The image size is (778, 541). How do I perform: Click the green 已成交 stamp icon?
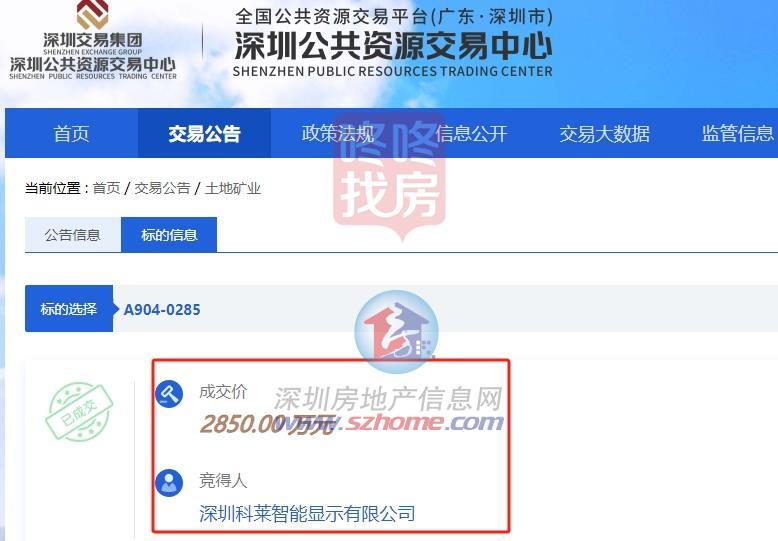click(x=79, y=411)
